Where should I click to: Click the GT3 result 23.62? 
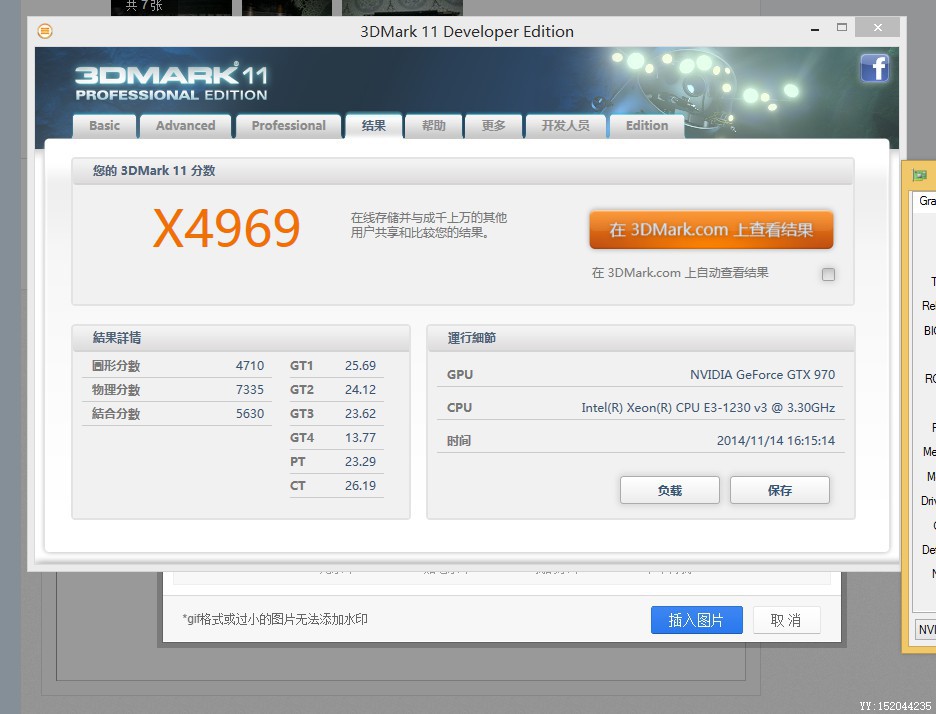[361, 413]
